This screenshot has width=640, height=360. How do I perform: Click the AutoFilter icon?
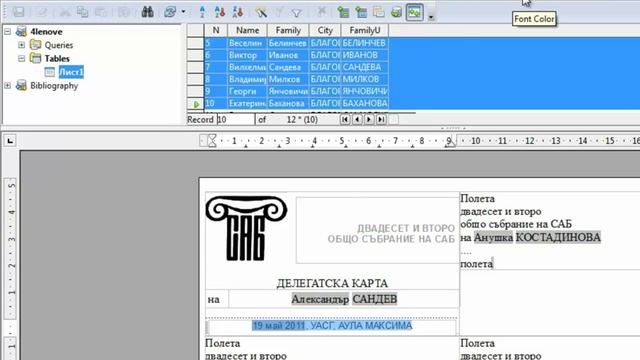coord(261,12)
